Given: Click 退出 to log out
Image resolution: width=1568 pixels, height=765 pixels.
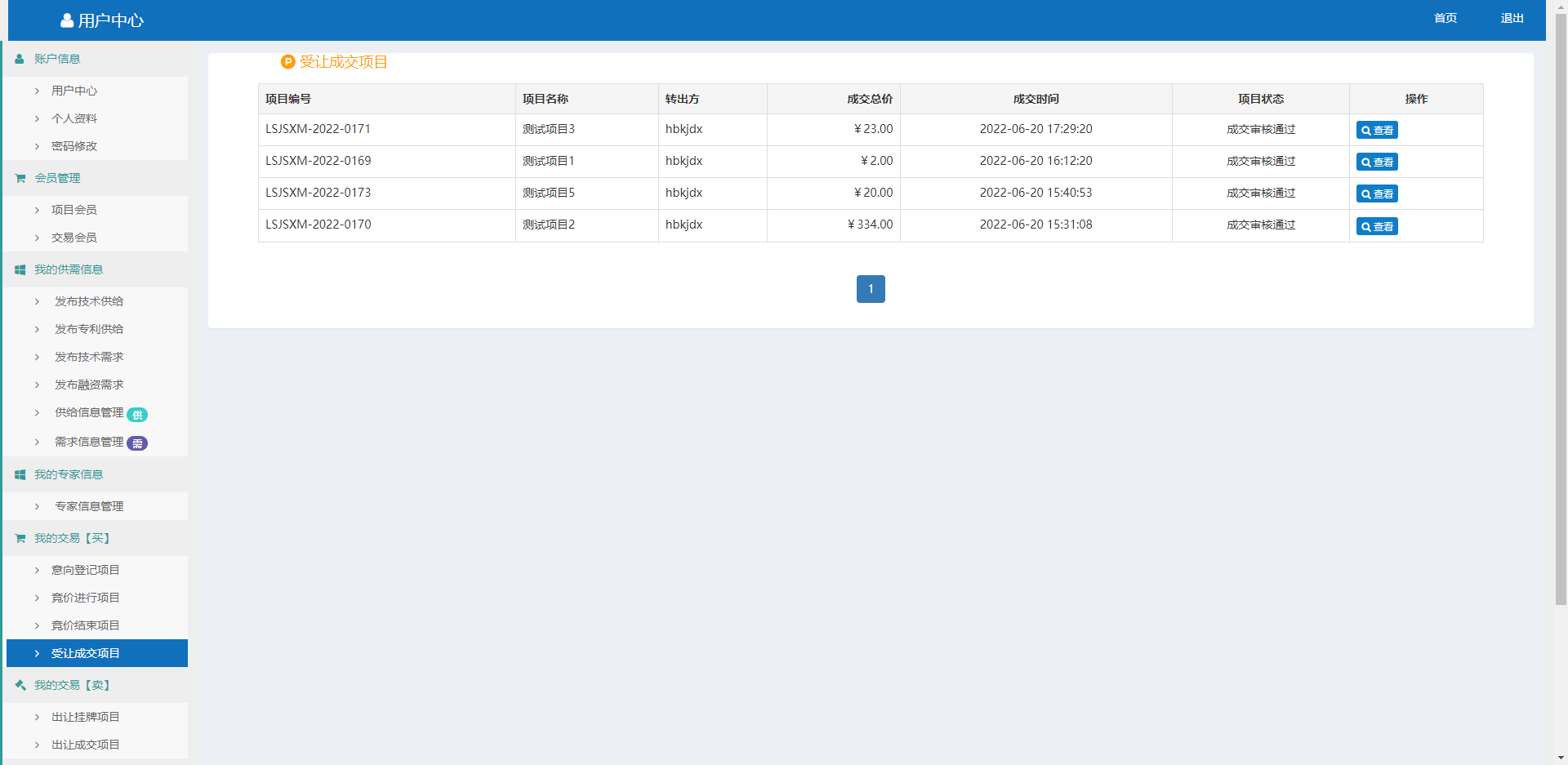Looking at the screenshot, I should [1512, 18].
